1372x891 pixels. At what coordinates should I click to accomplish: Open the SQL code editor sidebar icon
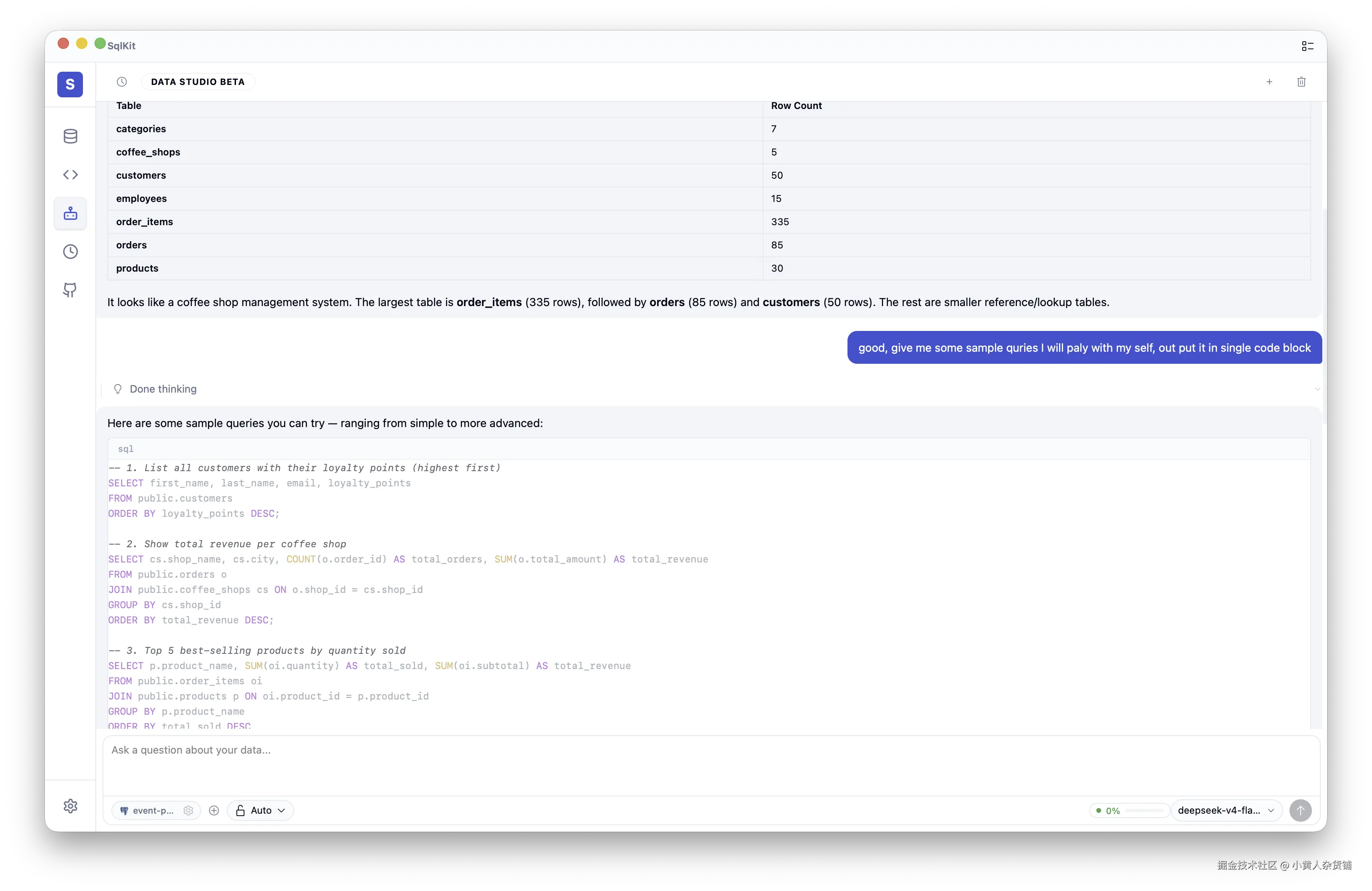[71, 175]
